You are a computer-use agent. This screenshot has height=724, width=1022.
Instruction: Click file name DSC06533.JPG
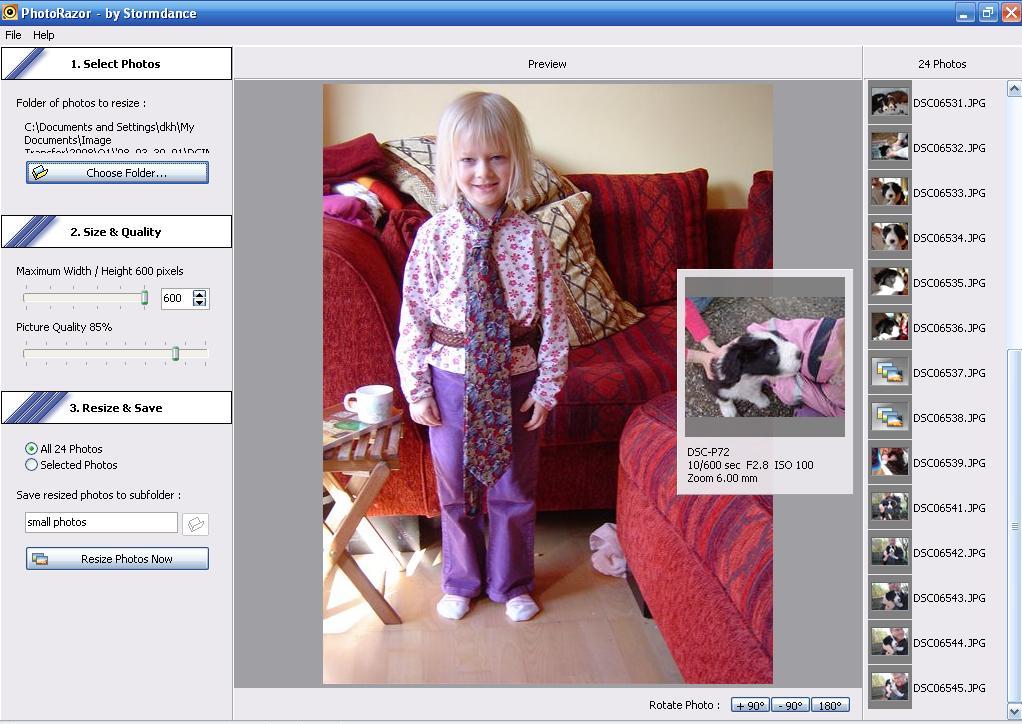coord(949,193)
